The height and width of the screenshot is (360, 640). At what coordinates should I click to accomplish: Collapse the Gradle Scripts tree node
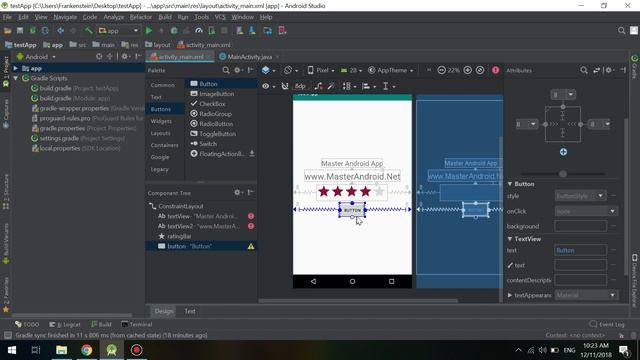[x=16, y=78]
